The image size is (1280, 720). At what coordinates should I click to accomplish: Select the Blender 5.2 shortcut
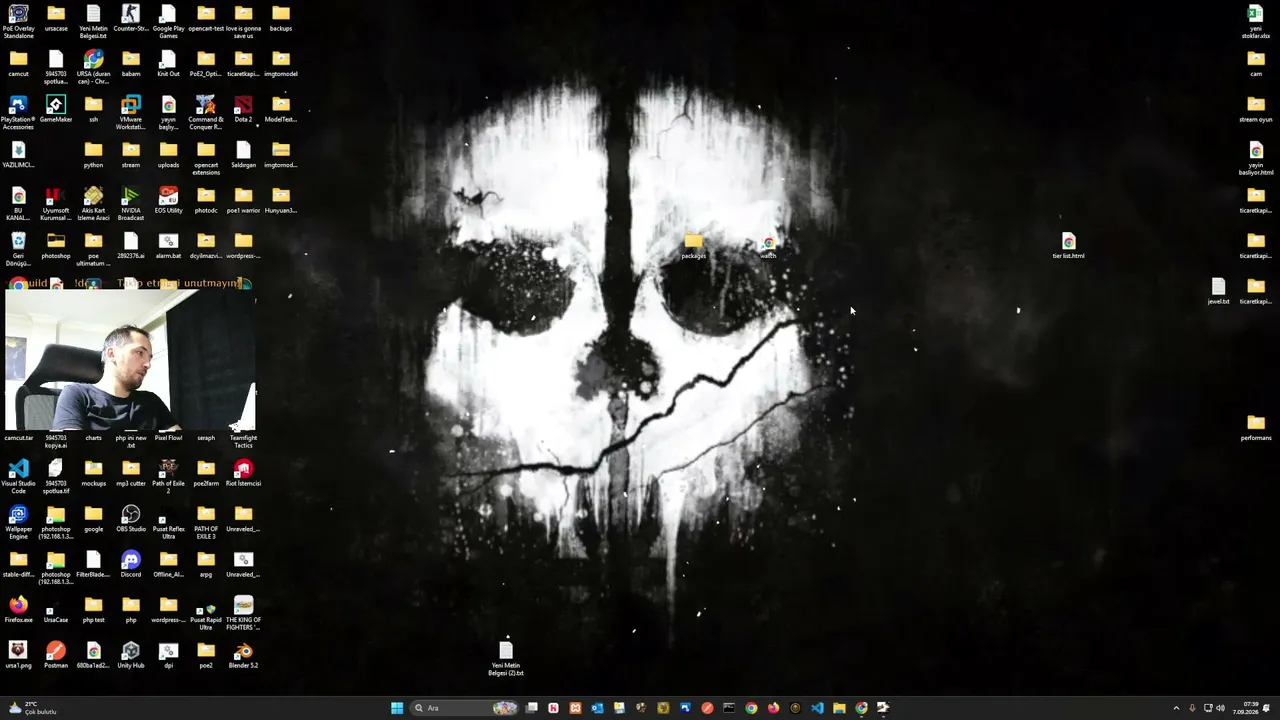[x=243, y=656]
